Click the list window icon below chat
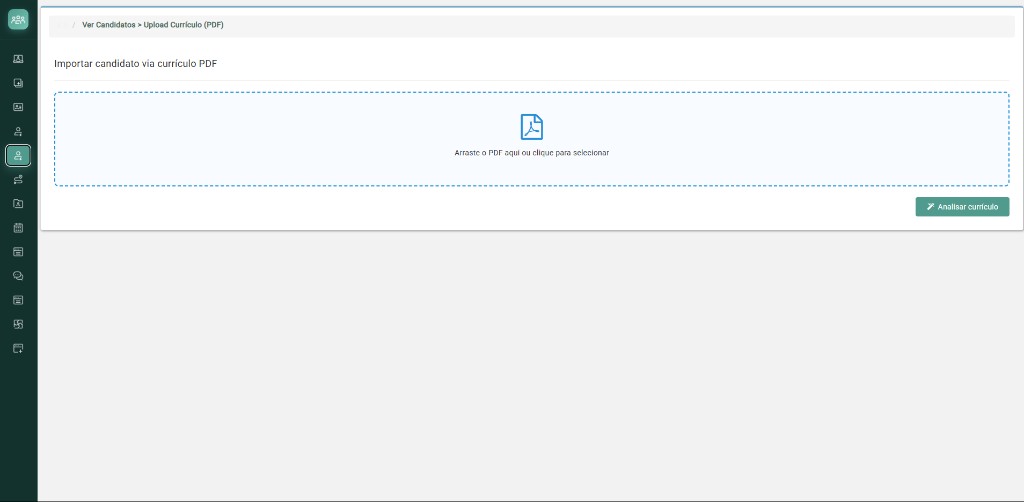The width and height of the screenshot is (1024, 502). click(18, 300)
